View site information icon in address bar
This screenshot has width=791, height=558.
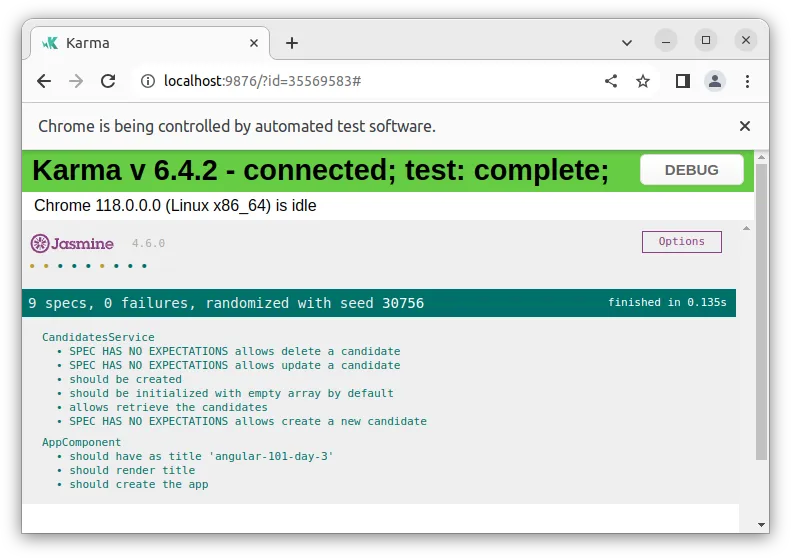coord(148,81)
